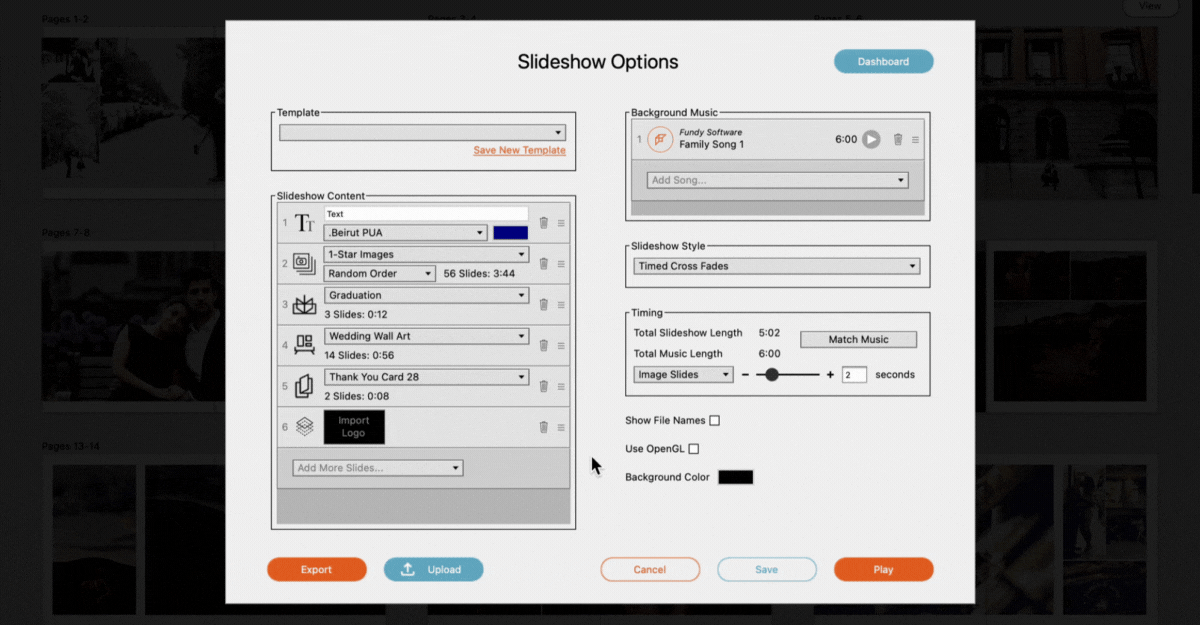Click the 1-Star Images photo stack icon
The height and width of the screenshot is (625, 1200).
[304, 264]
